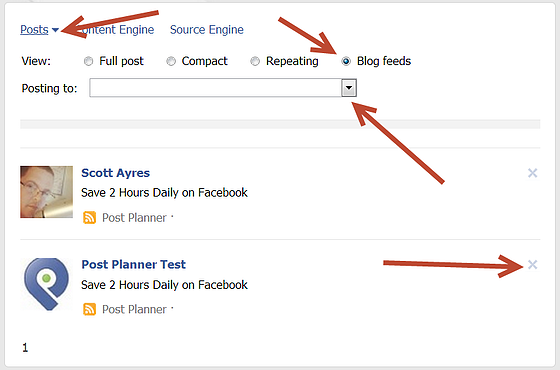This screenshot has width=560, height=370.
Task: Expand the Posting to dropdown arrow
Action: tap(349, 88)
